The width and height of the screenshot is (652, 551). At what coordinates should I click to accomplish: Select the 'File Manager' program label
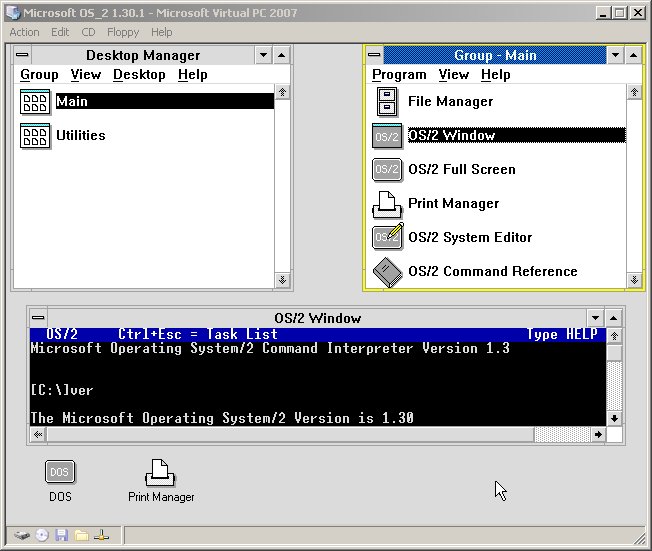coord(450,101)
